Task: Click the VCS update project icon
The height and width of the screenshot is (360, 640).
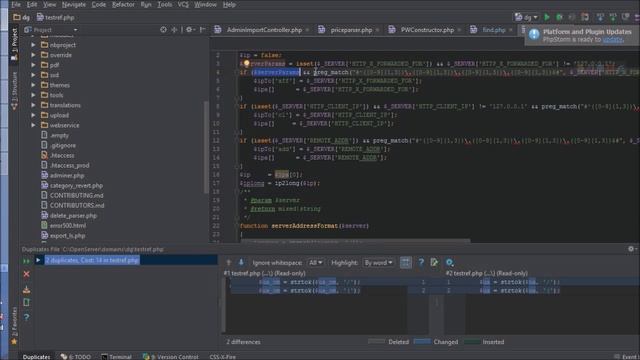Action: (x=600, y=17)
